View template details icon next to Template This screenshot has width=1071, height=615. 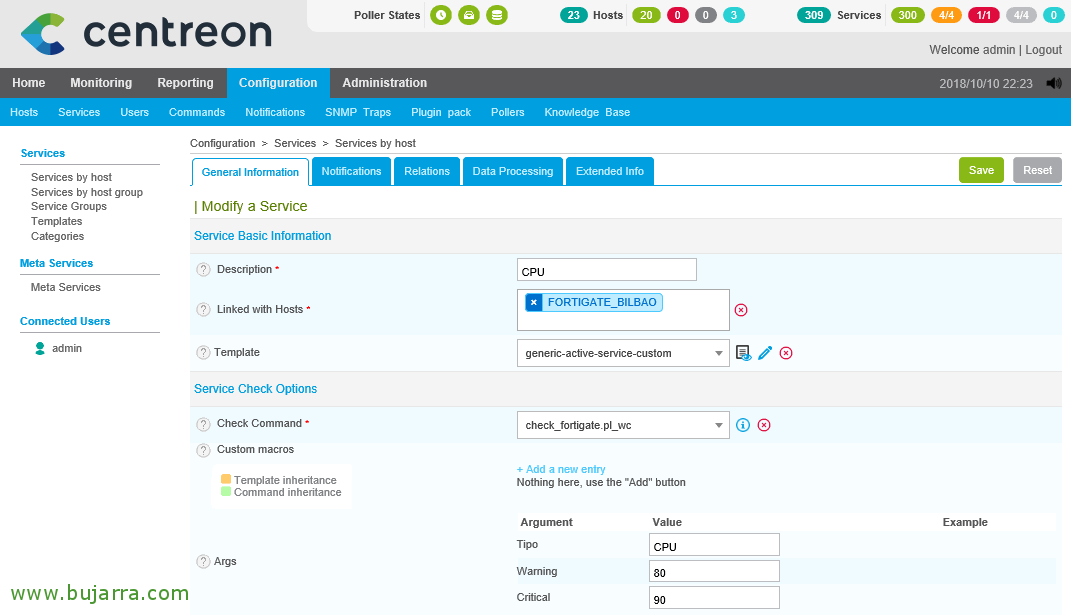tap(743, 353)
